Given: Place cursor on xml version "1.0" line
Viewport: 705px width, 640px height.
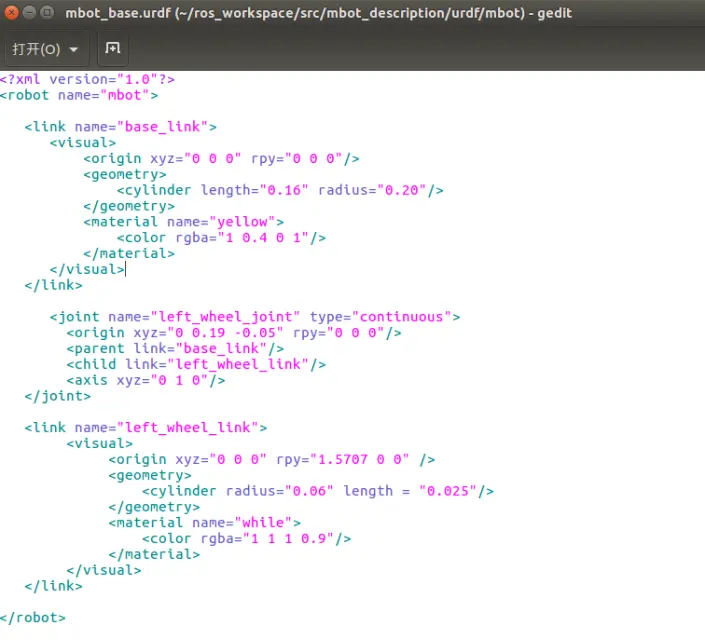Looking at the screenshot, I should 87,80.
